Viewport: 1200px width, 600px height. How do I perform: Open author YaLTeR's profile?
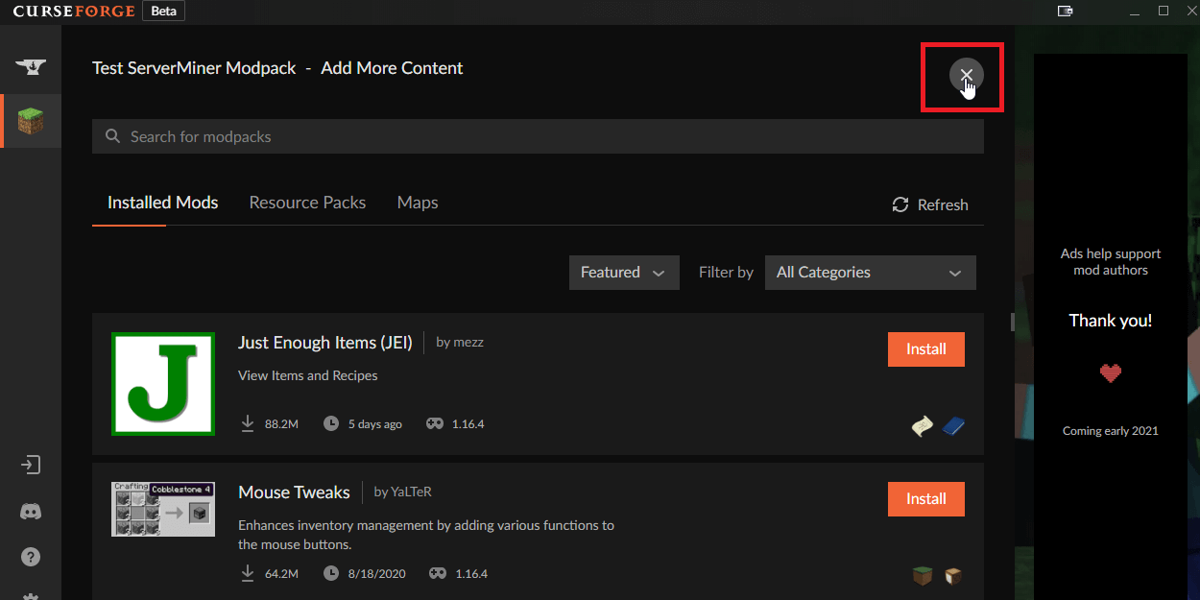[x=411, y=492]
